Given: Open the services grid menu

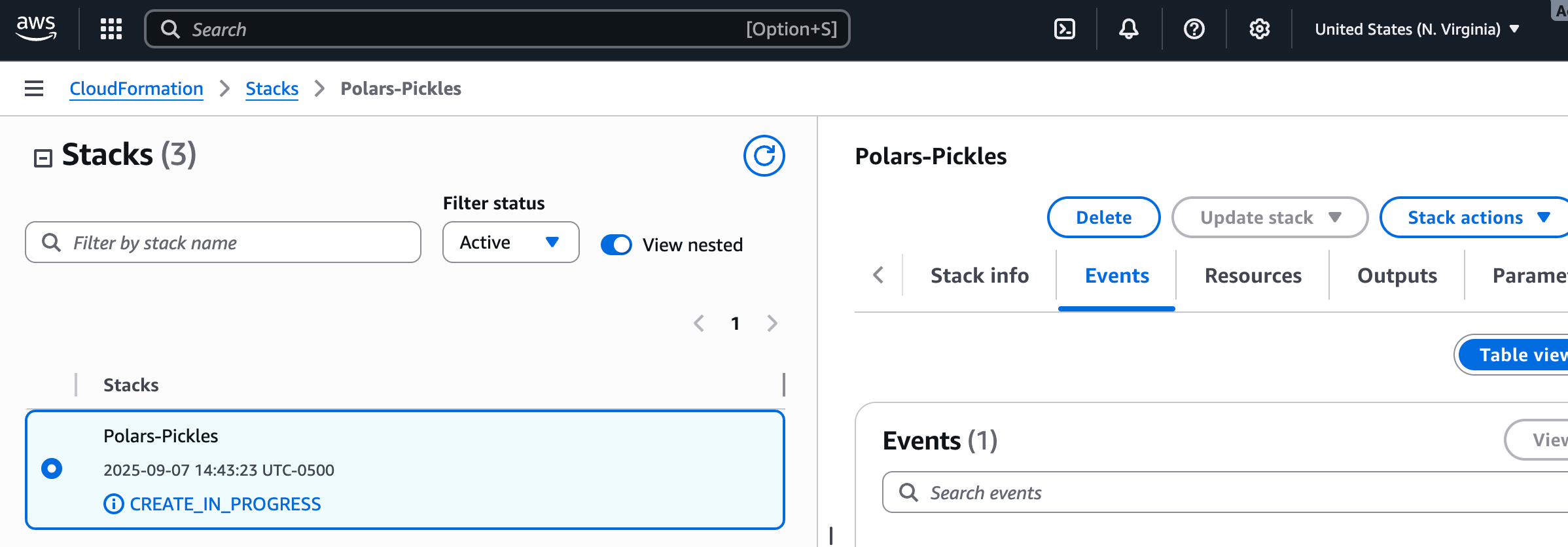Looking at the screenshot, I should [111, 29].
